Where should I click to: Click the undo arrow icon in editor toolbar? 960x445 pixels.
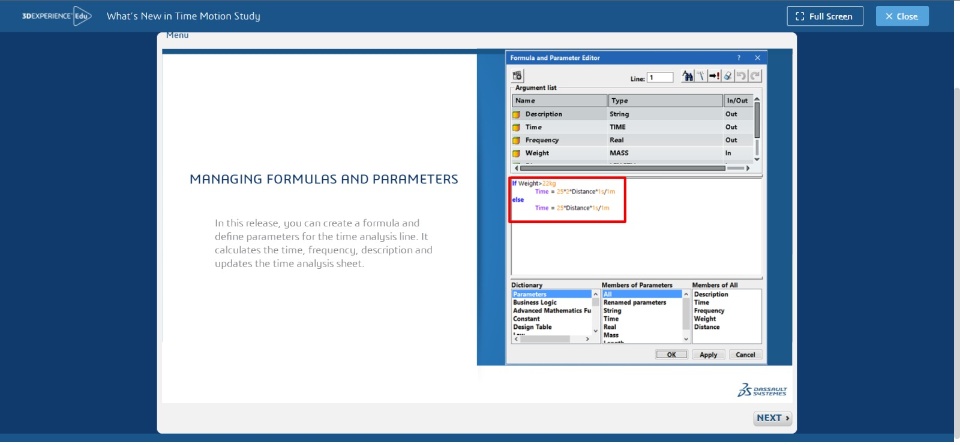[741, 76]
